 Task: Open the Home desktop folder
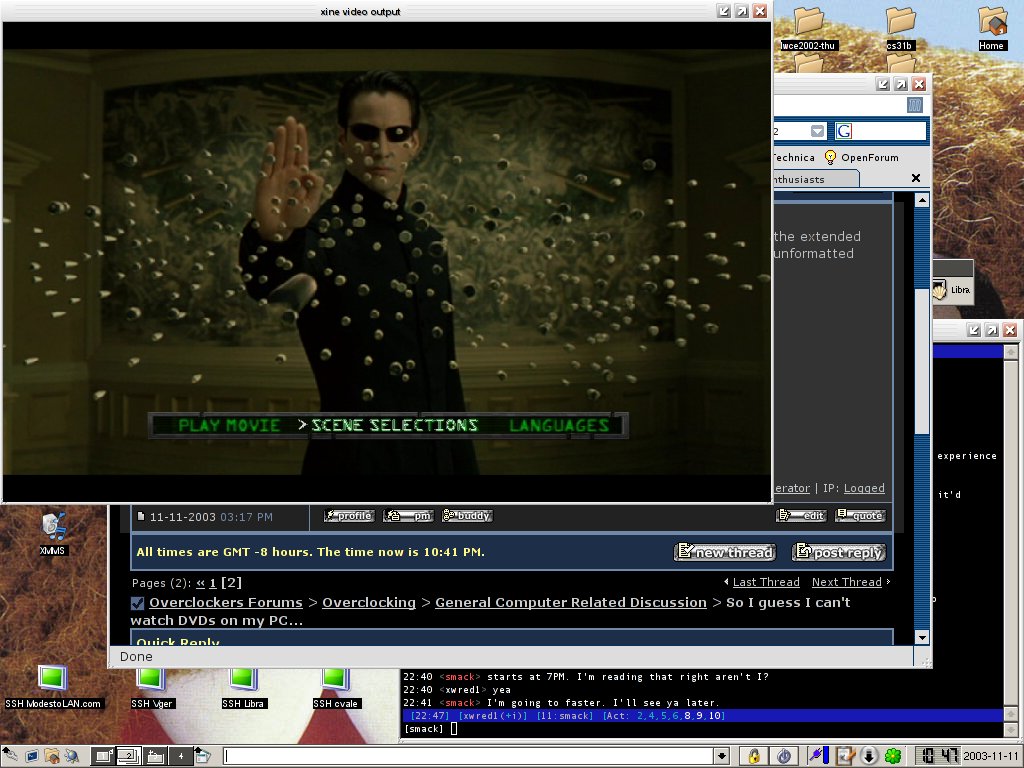[x=991, y=27]
